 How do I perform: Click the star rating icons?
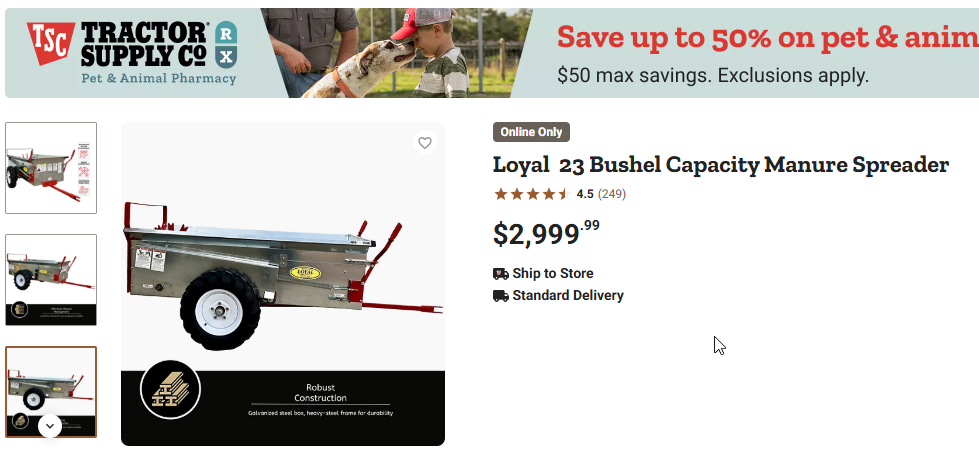[531, 194]
